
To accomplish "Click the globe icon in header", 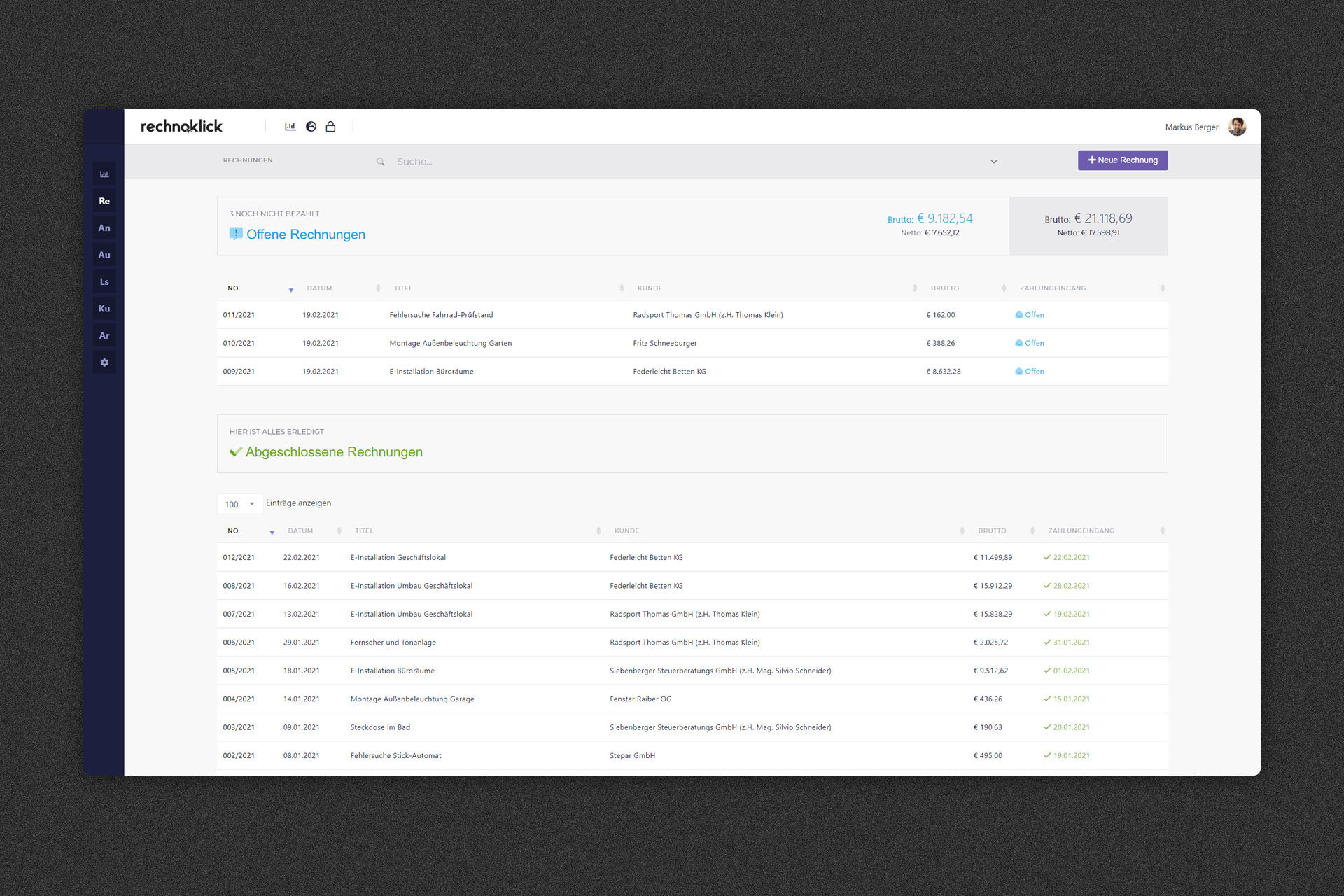I will click(x=311, y=127).
